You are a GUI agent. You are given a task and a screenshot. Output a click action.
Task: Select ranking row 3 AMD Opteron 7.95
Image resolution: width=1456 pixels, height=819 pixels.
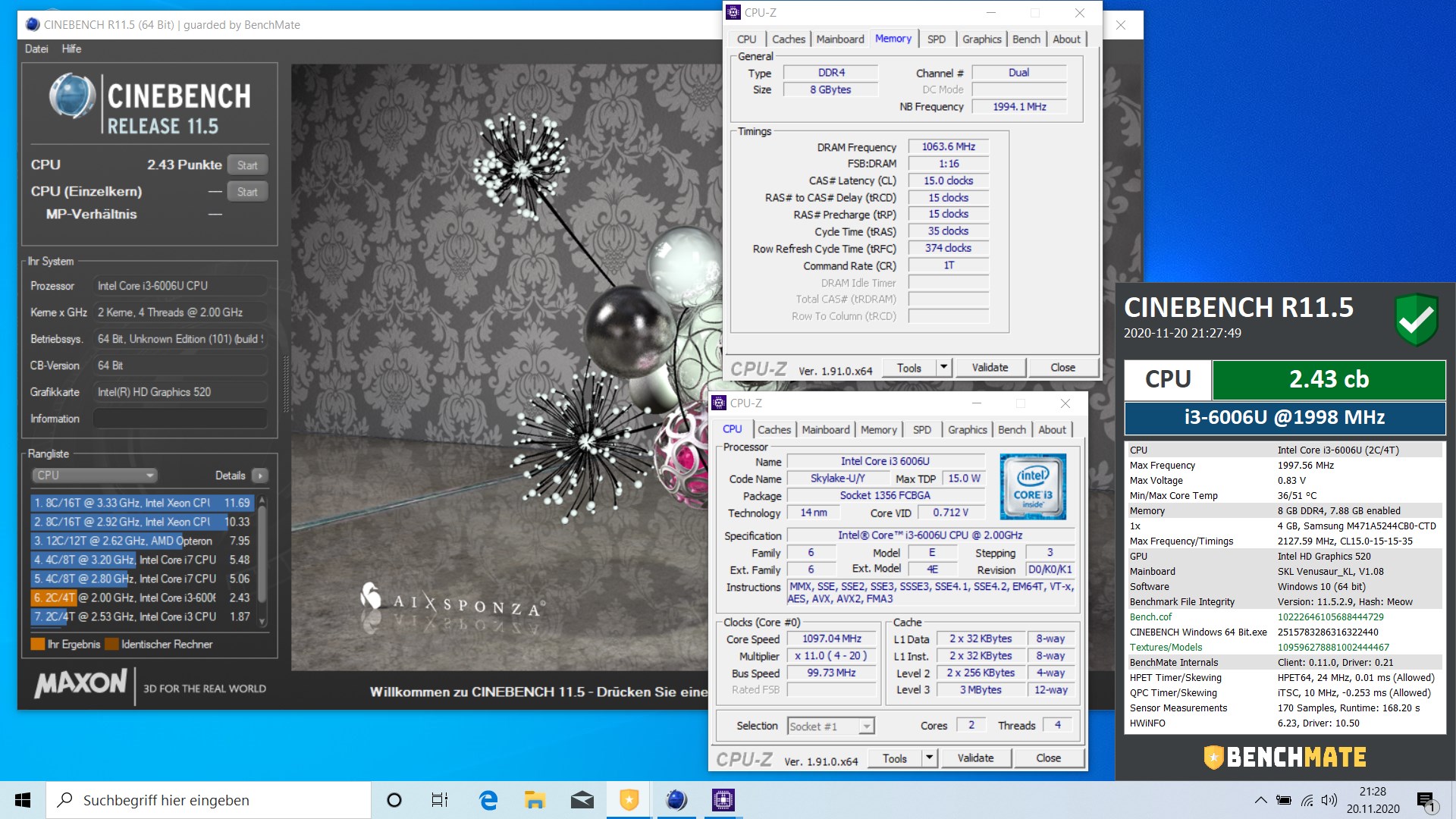[142, 541]
